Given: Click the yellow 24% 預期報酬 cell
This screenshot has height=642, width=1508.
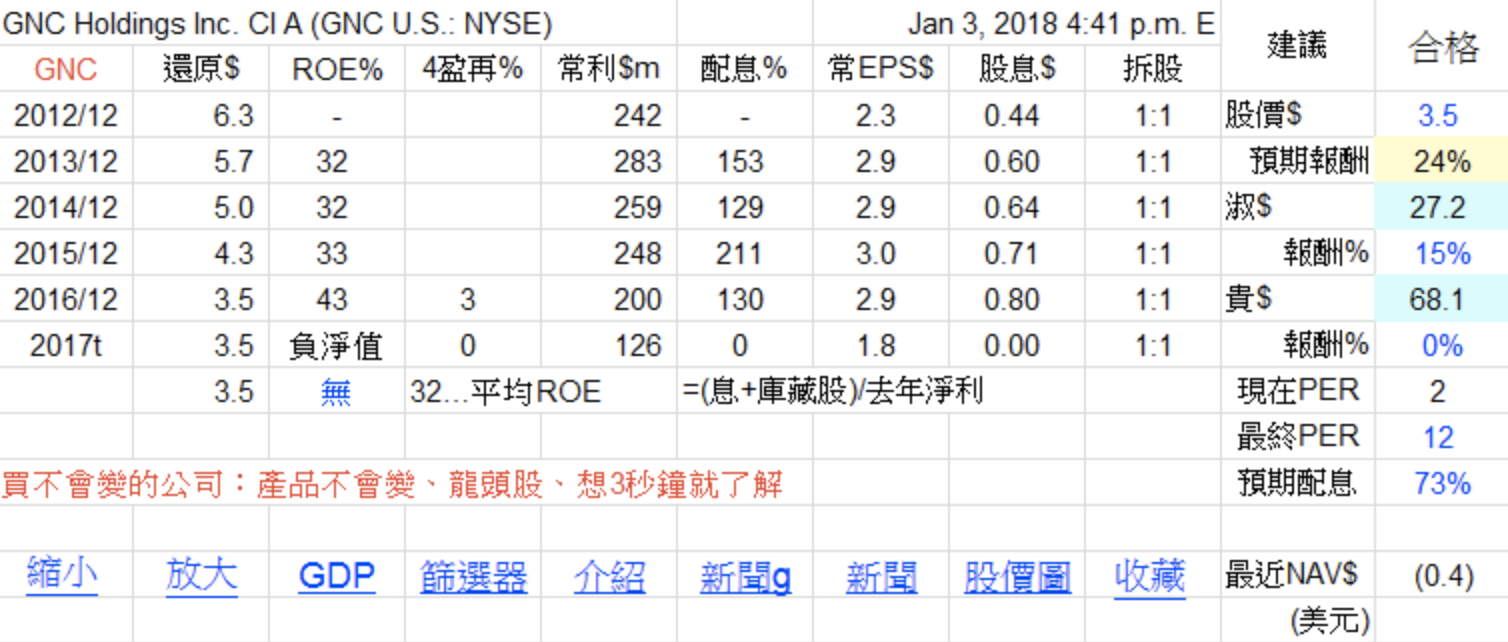Looking at the screenshot, I should [x=1441, y=161].
